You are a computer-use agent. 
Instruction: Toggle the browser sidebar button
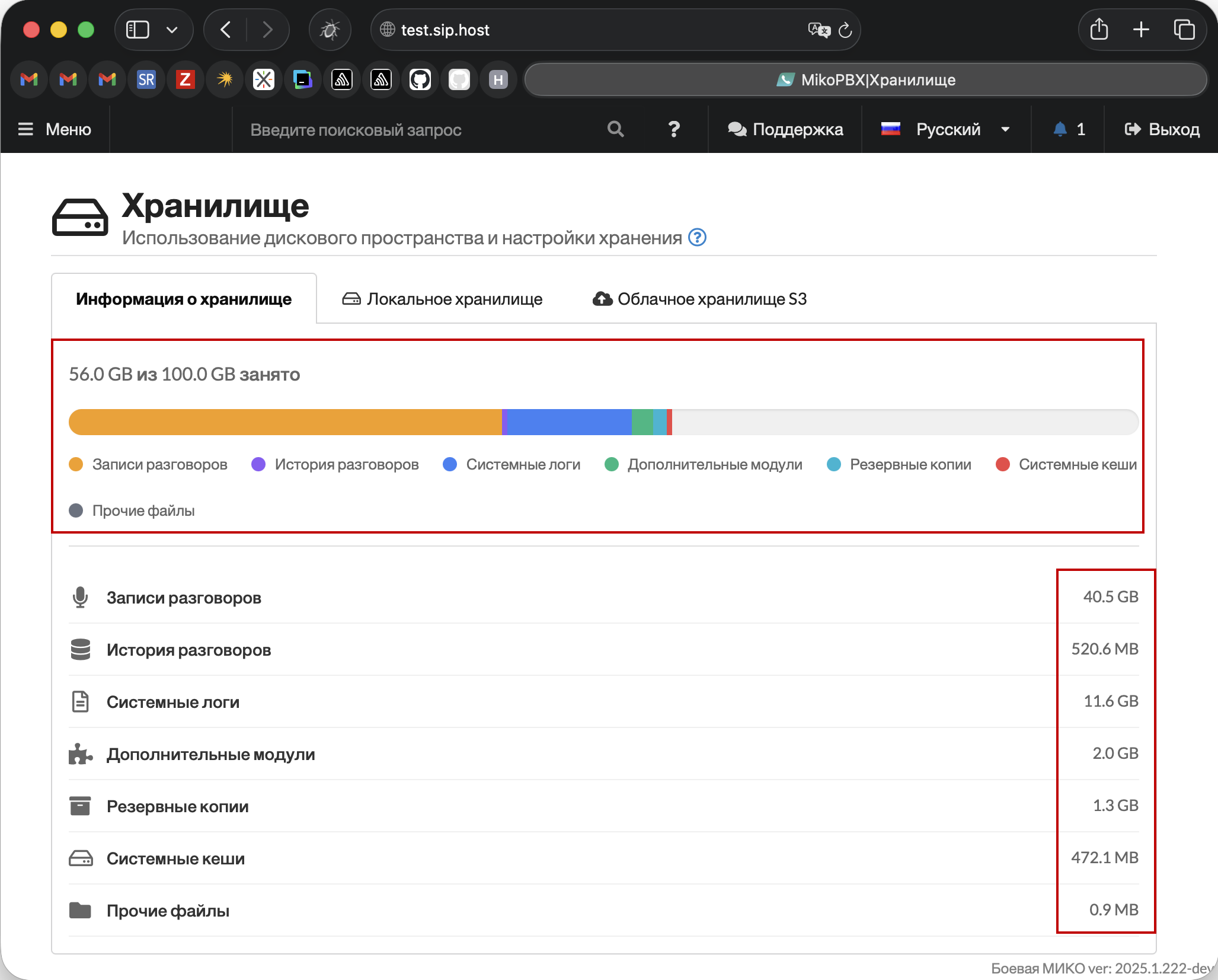coord(138,30)
